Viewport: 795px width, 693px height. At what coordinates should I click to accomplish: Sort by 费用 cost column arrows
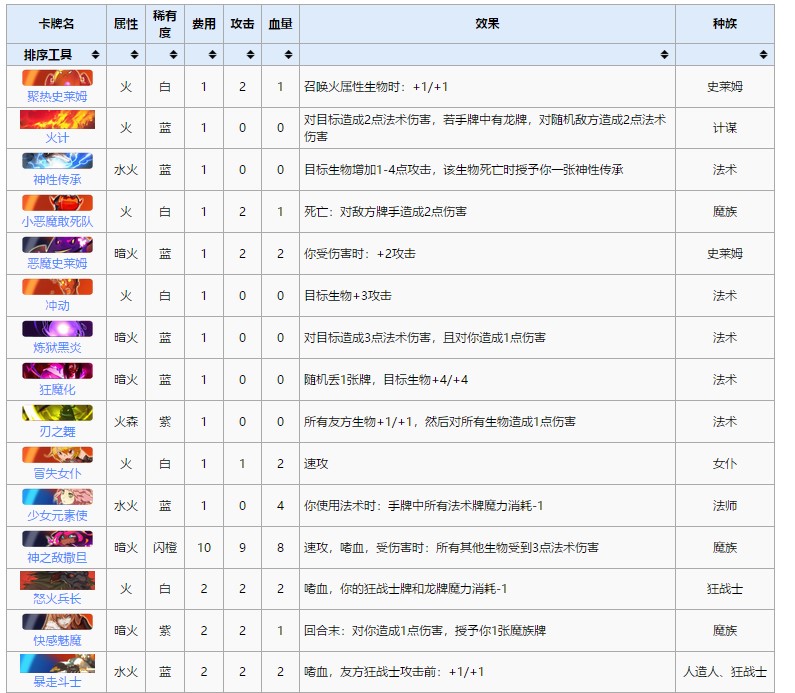coord(213,54)
